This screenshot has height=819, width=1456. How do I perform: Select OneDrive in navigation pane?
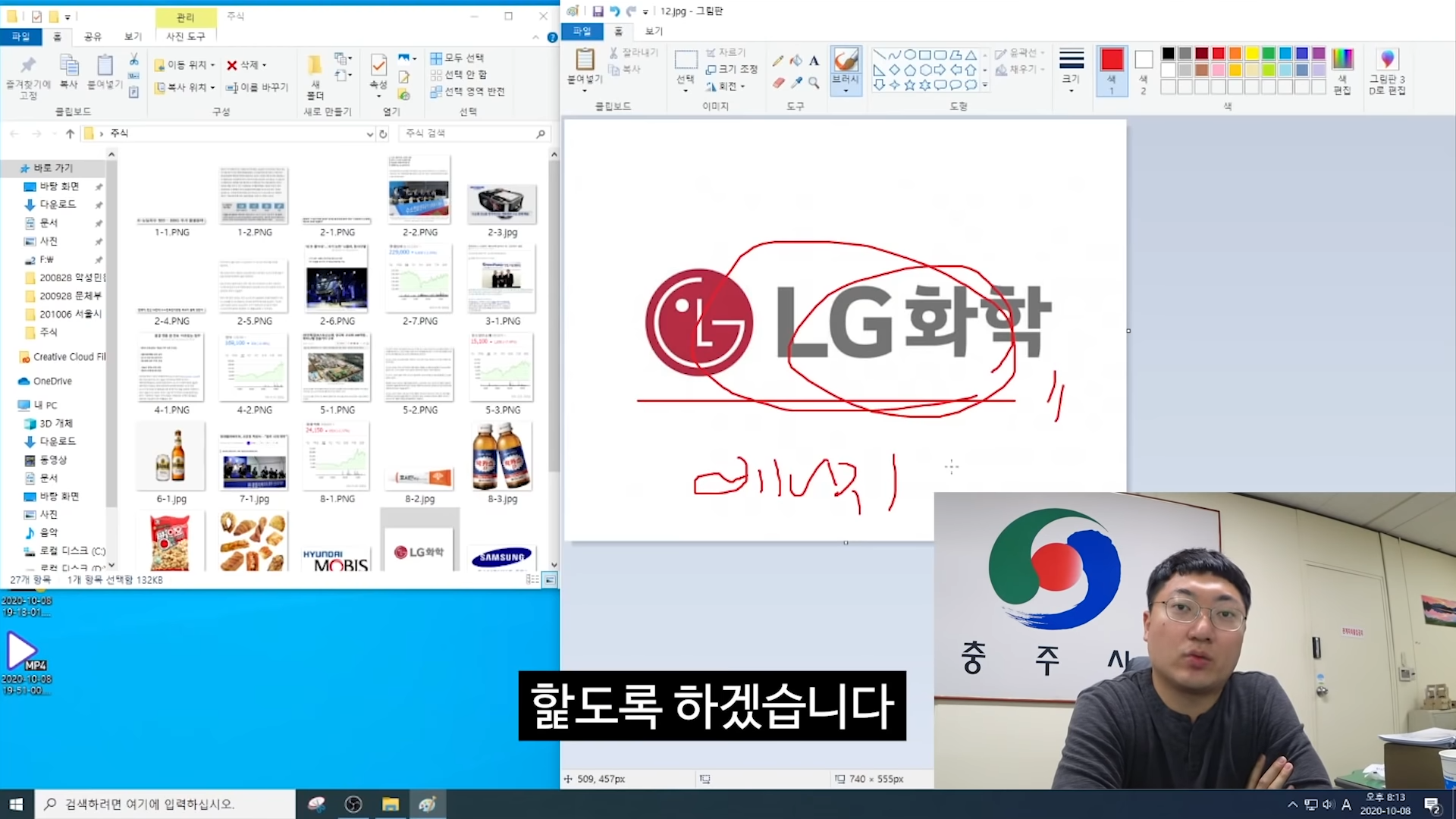[x=52, y=381]
